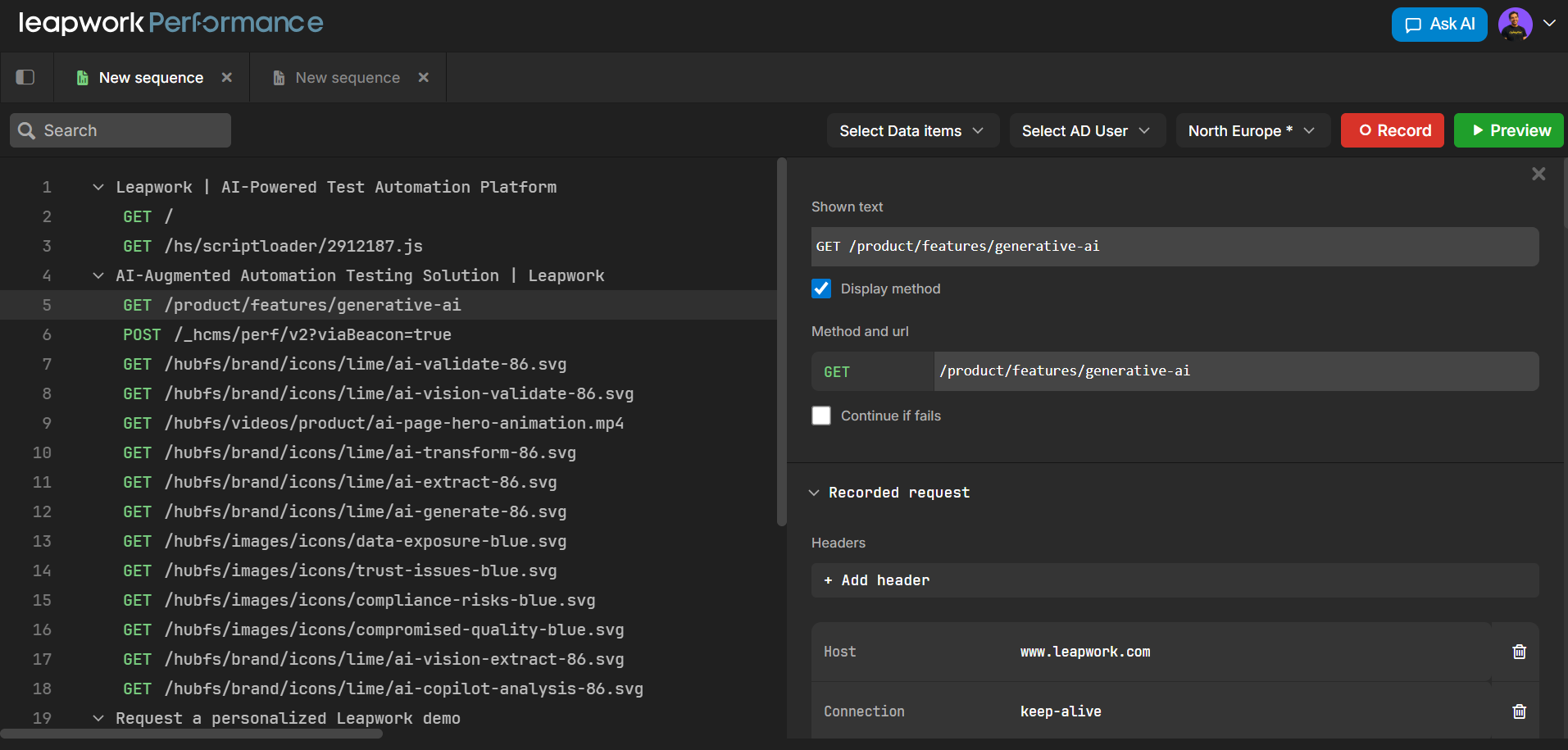1568x750 pixels.
Task: Run the sequence with Preview button
Action: (x=1508, y=131)
